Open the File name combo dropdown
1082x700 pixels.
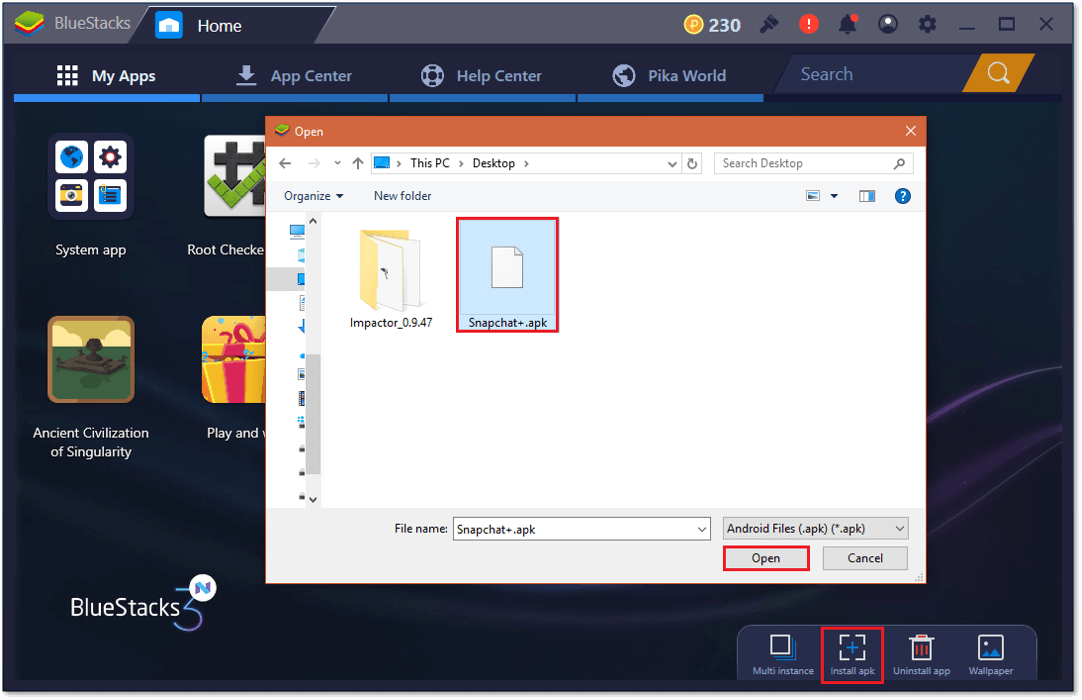click(702, 529)
